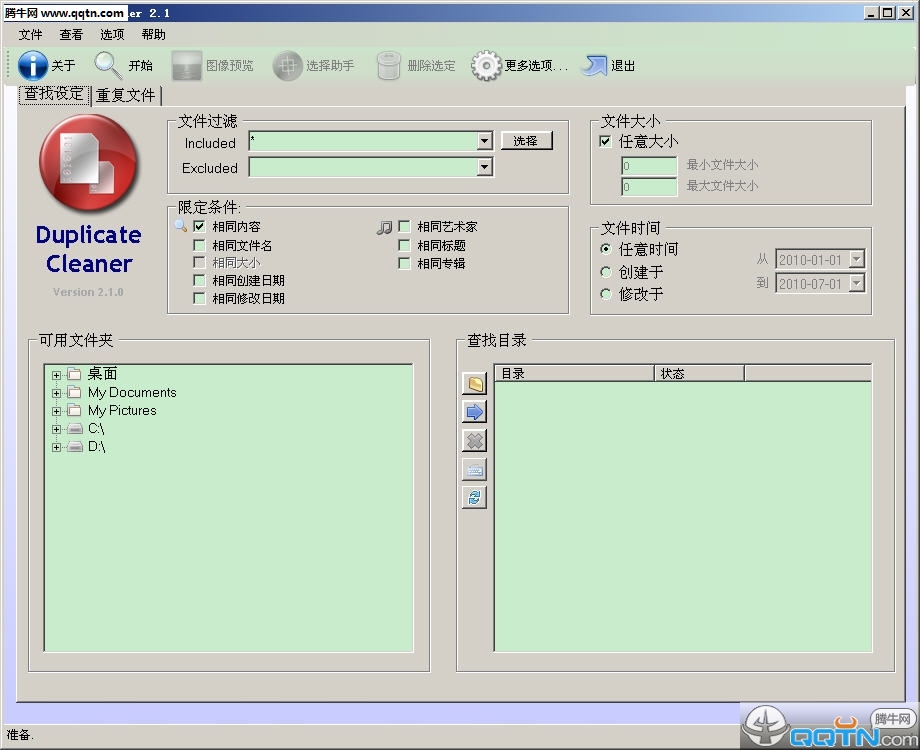Open 更多选项 gear settings

[x=486, y=65]
